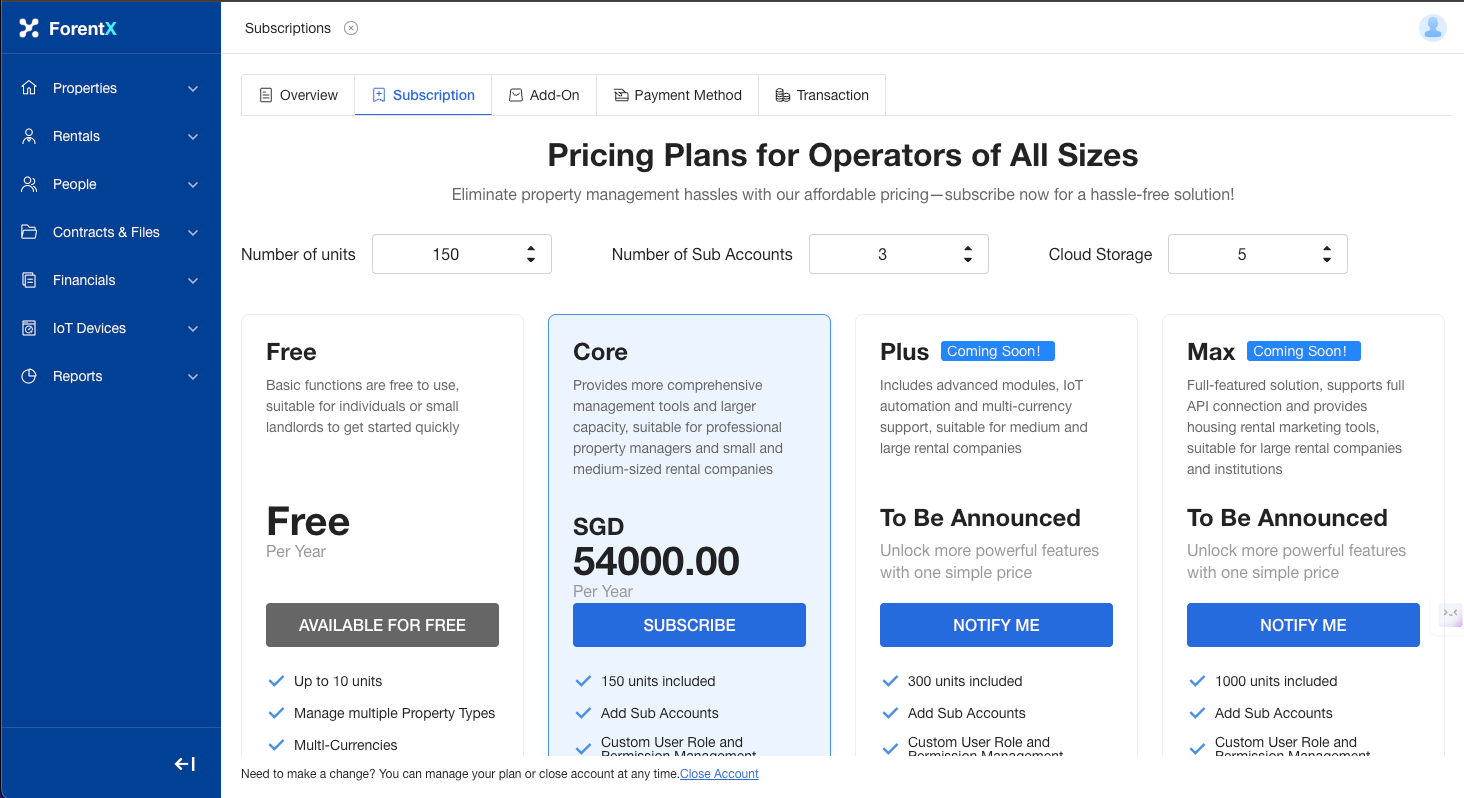Click the Number of units stepper arrows
Screen dimensions: 1464x798
[x=531, y=254]
